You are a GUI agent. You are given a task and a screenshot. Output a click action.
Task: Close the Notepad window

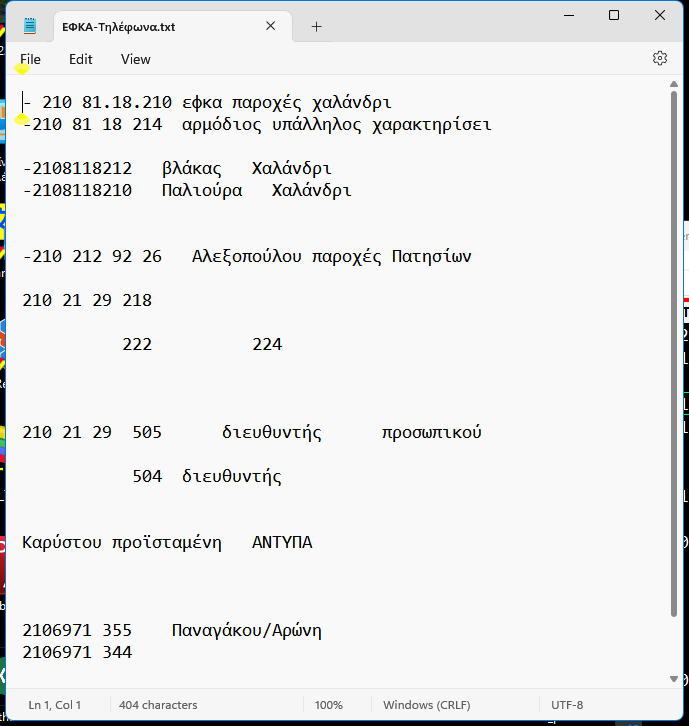[x=660, y=15]
